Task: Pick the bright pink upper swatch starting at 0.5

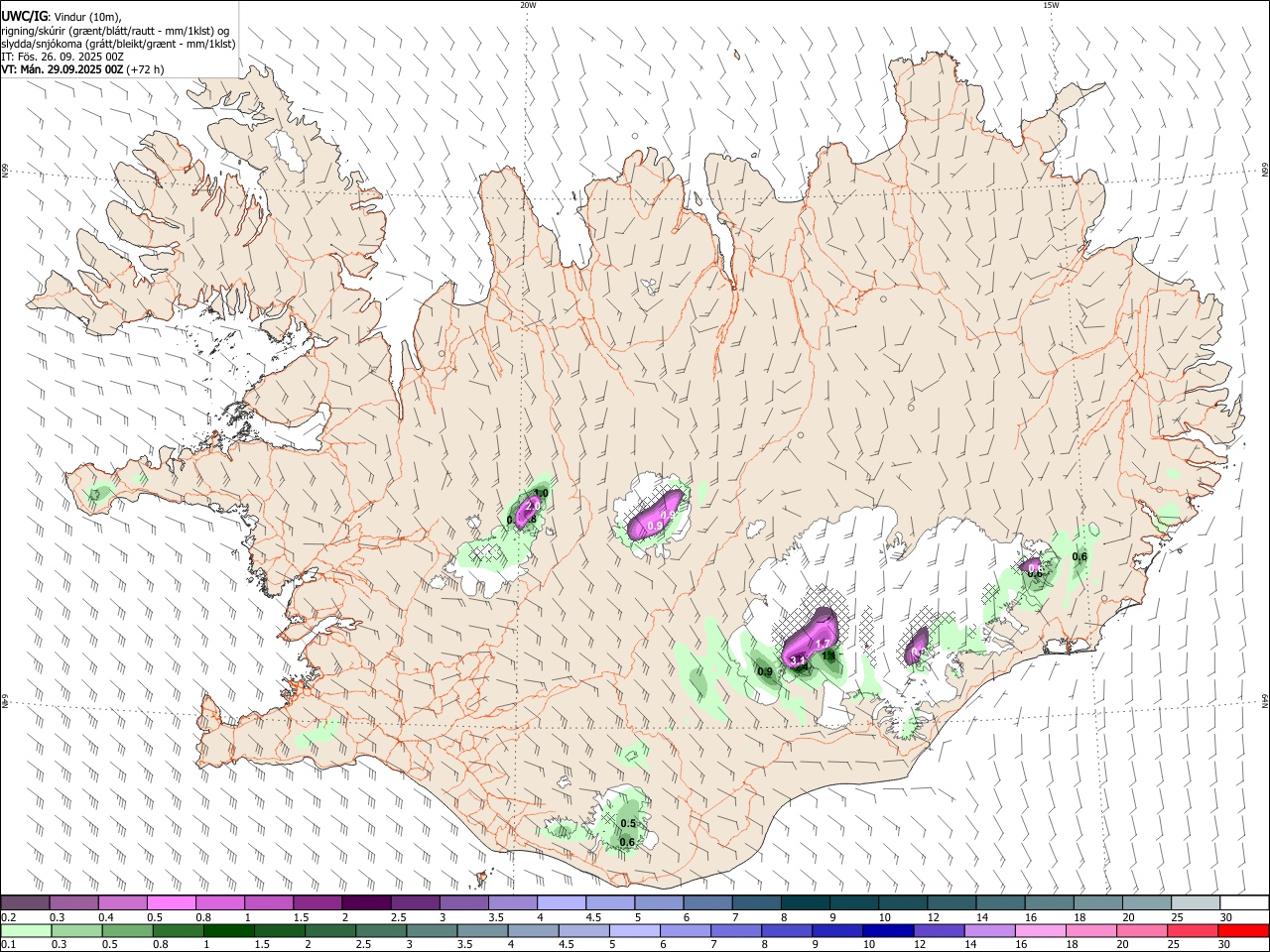Action: coord(171,902)
